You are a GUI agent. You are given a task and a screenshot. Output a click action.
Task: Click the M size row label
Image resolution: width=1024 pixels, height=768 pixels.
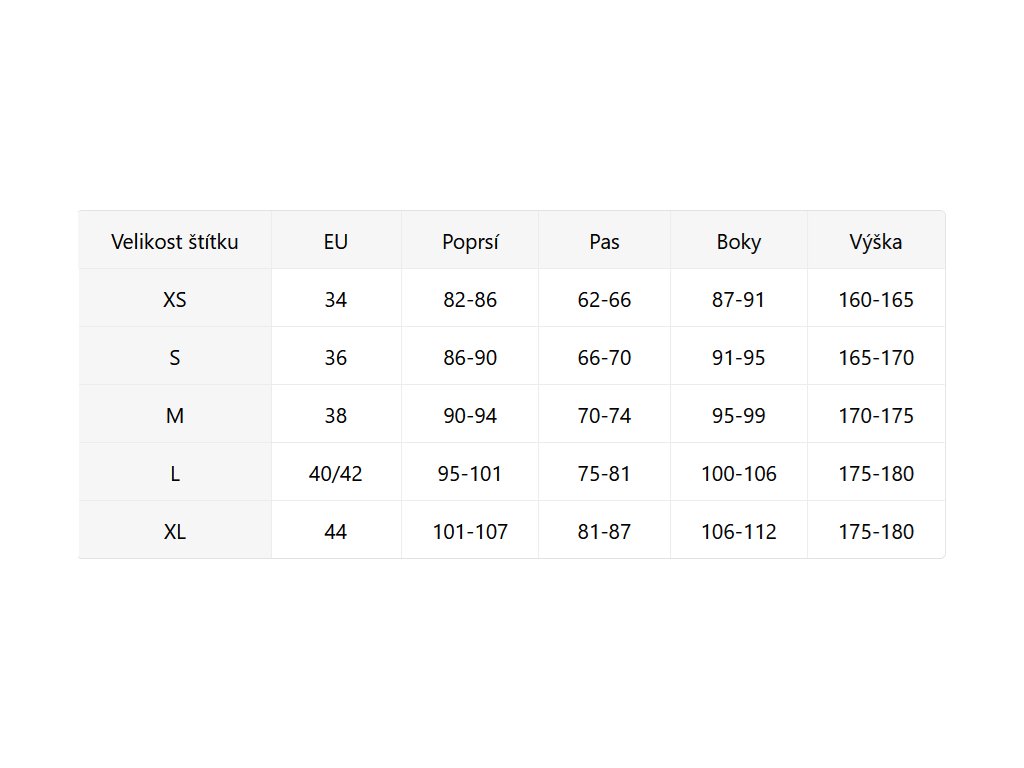(x=175, y=415)
